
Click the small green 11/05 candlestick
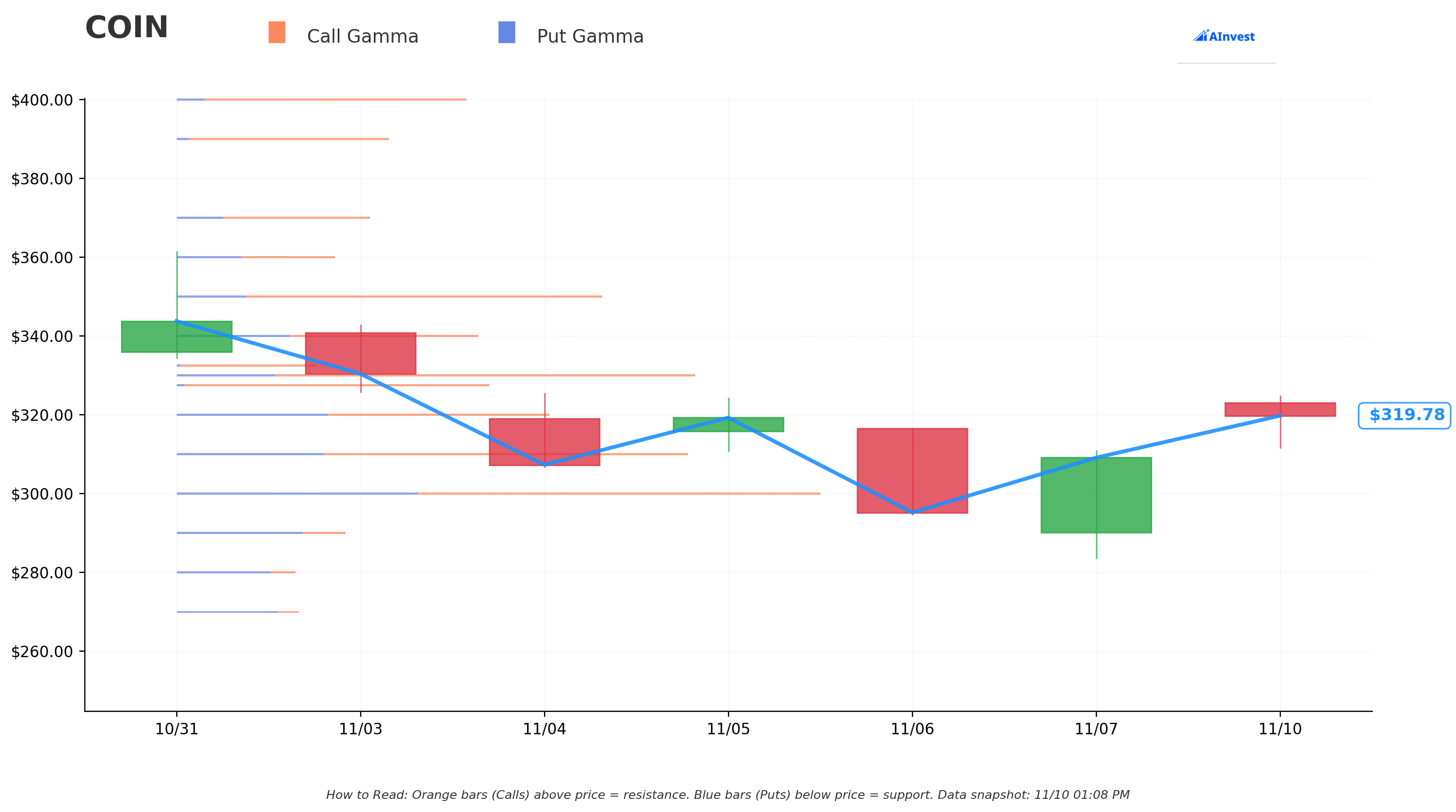coord(728,425)
